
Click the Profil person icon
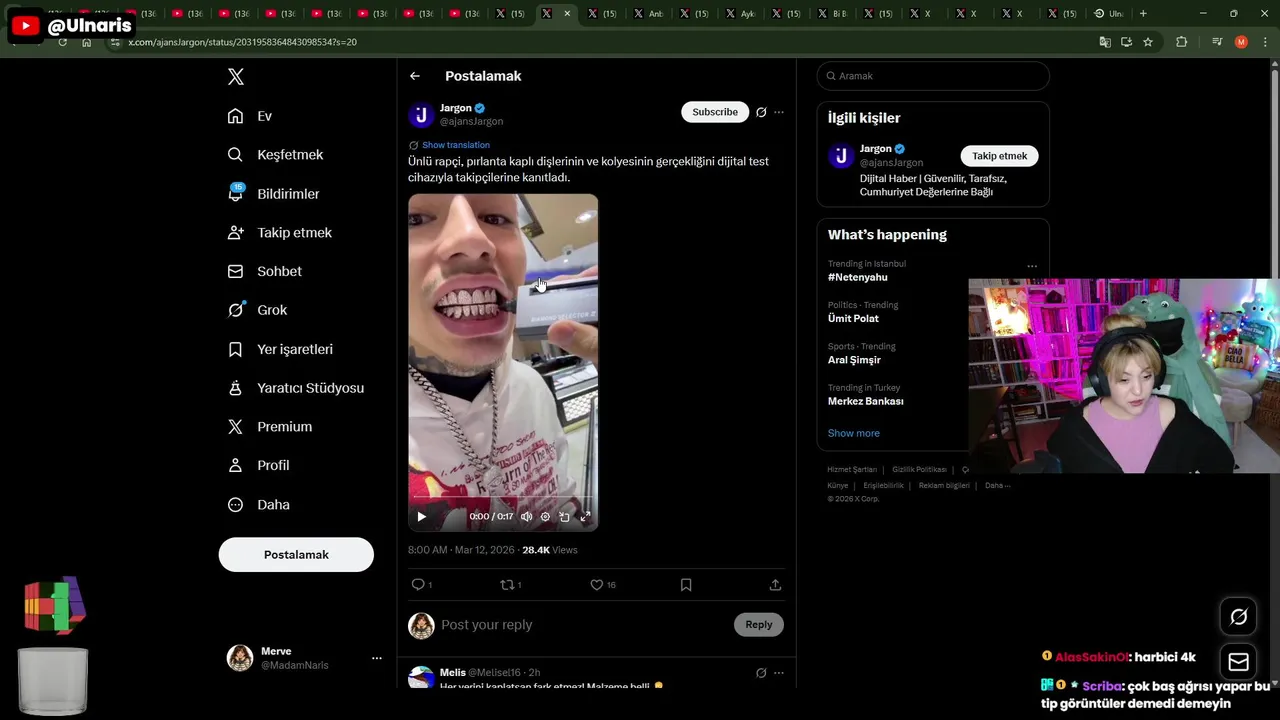(x=235, y=466)
